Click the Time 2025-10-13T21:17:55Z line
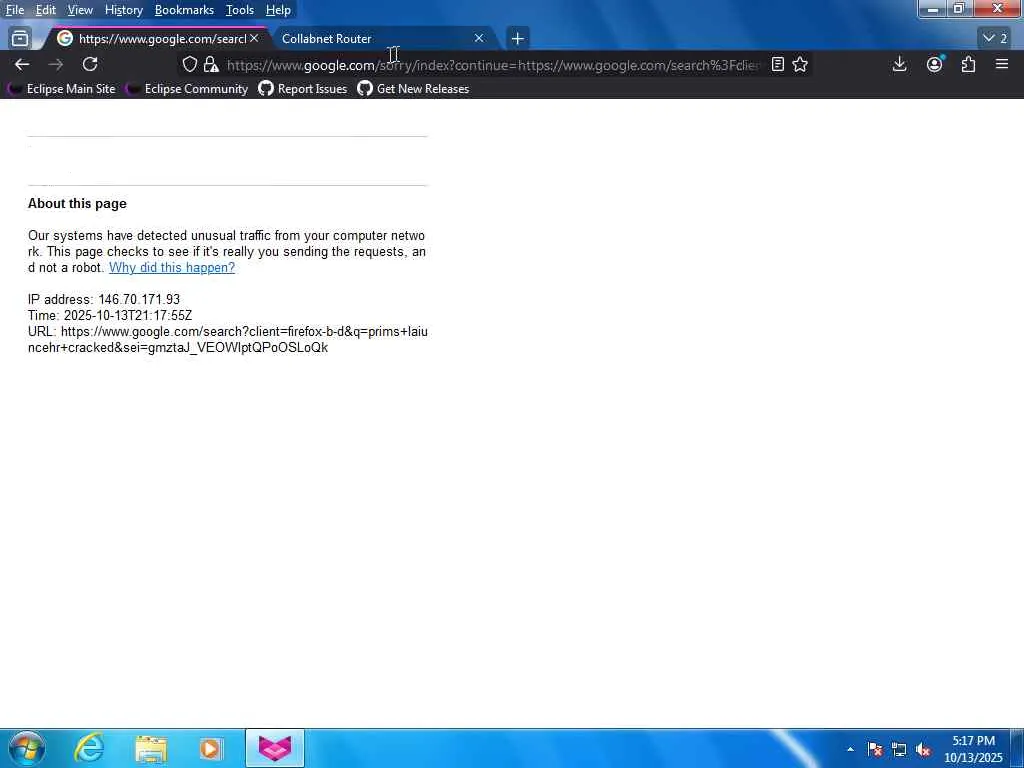The image size is (1024, 768). 110,315
